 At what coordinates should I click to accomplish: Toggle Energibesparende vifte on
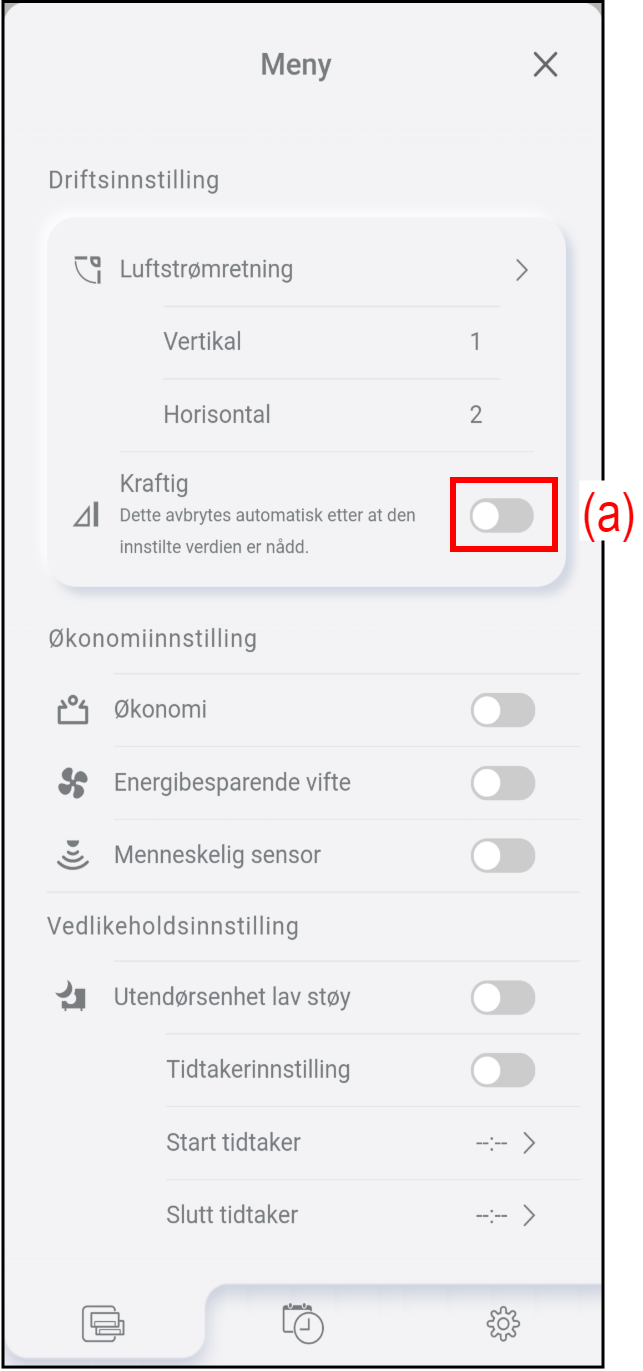coord(503,784)
